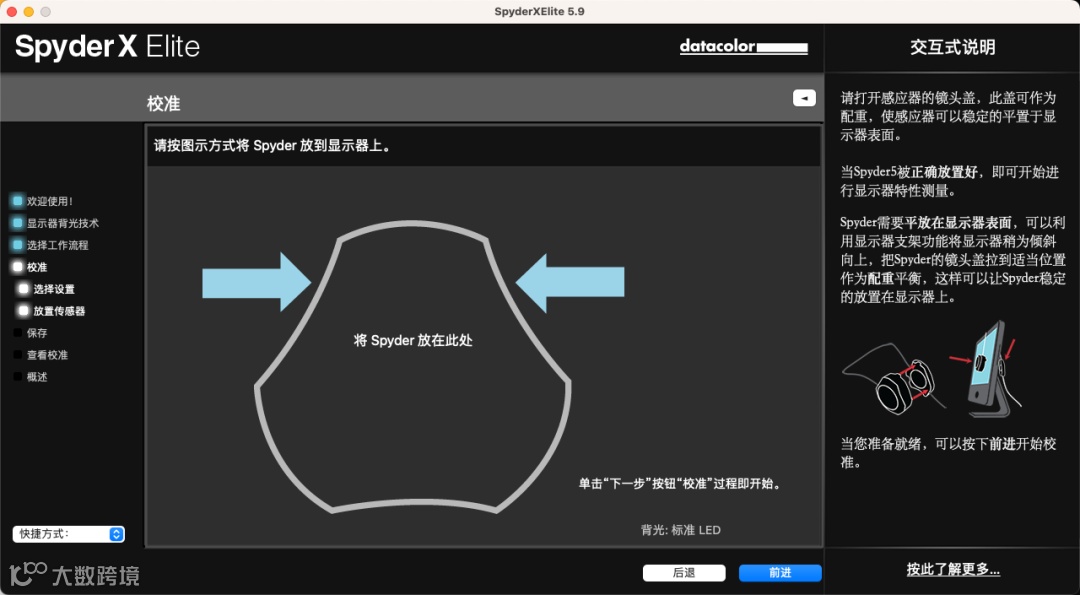The image size is (1080, 595).
Task: Click the 校准 step in the sidebar
Action: (x=30, y=267)
